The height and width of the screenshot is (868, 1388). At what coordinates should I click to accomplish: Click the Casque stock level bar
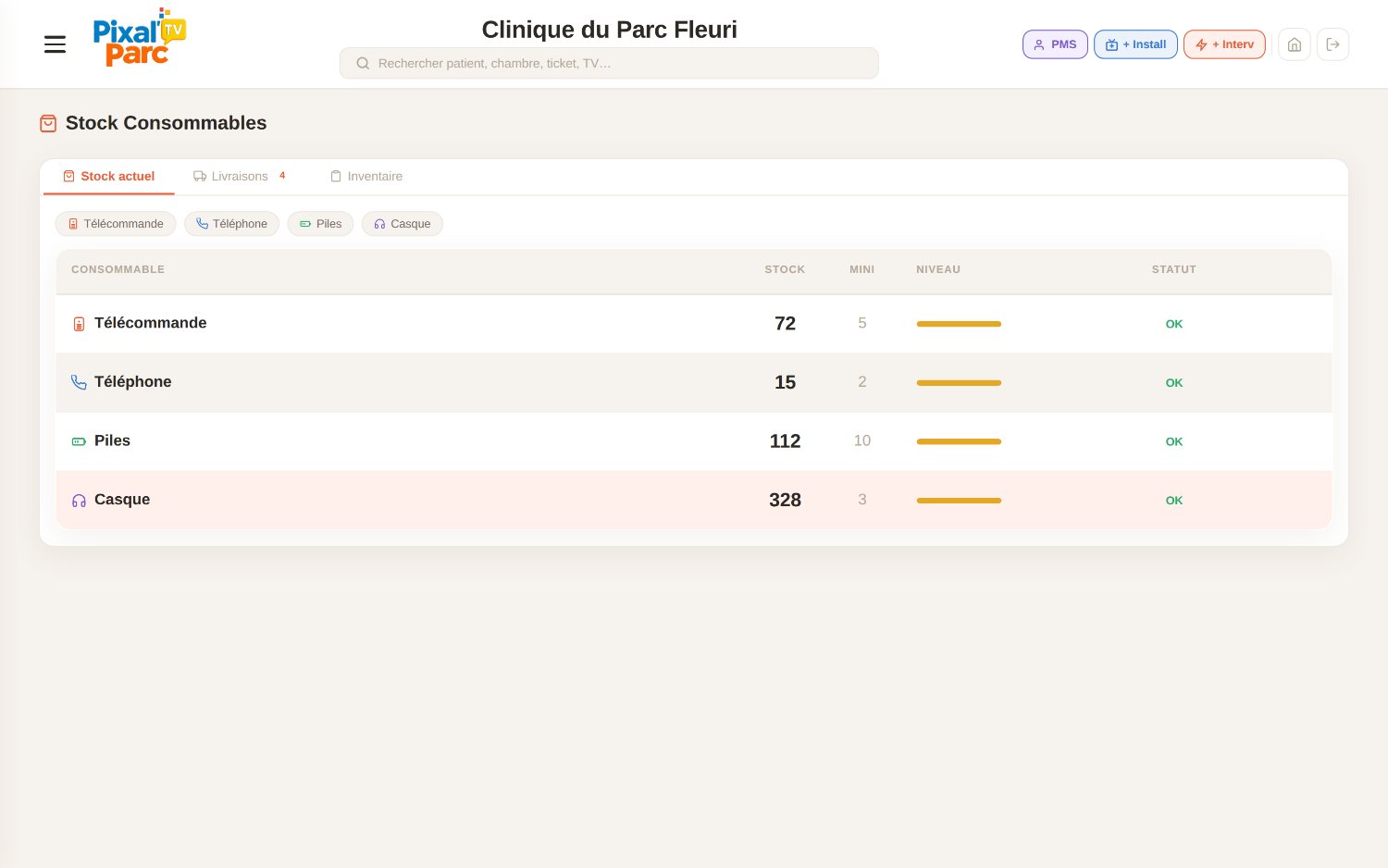coord(959,501)
